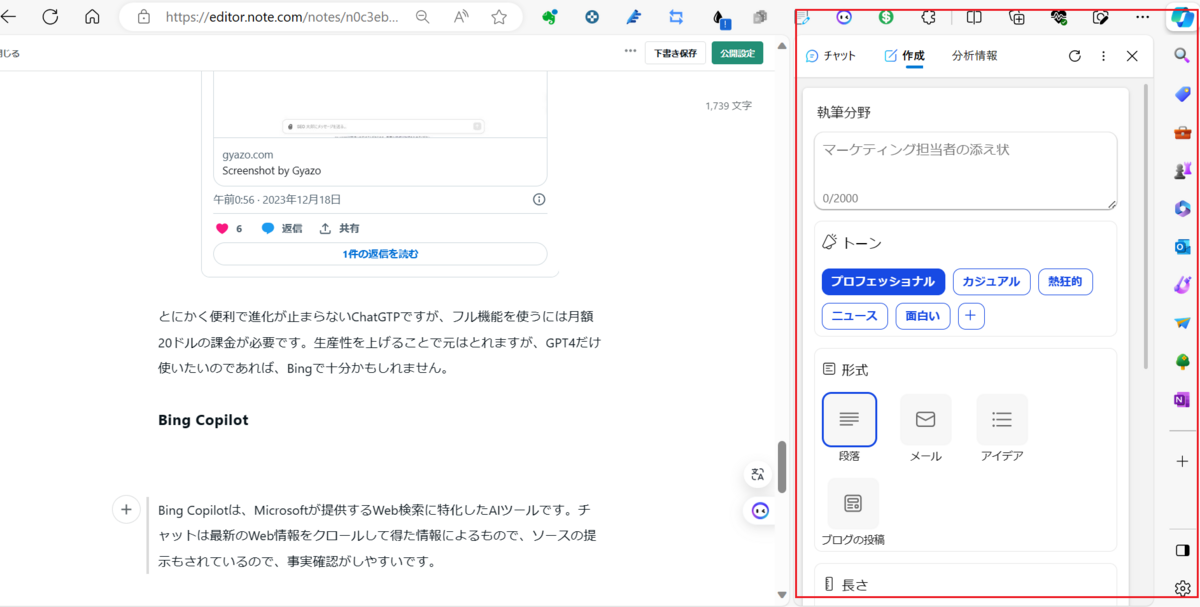Select the ニュース tone

854,316
